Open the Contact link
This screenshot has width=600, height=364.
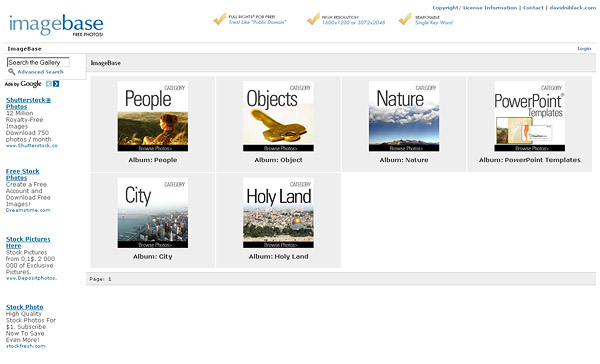tap(533, 8)
